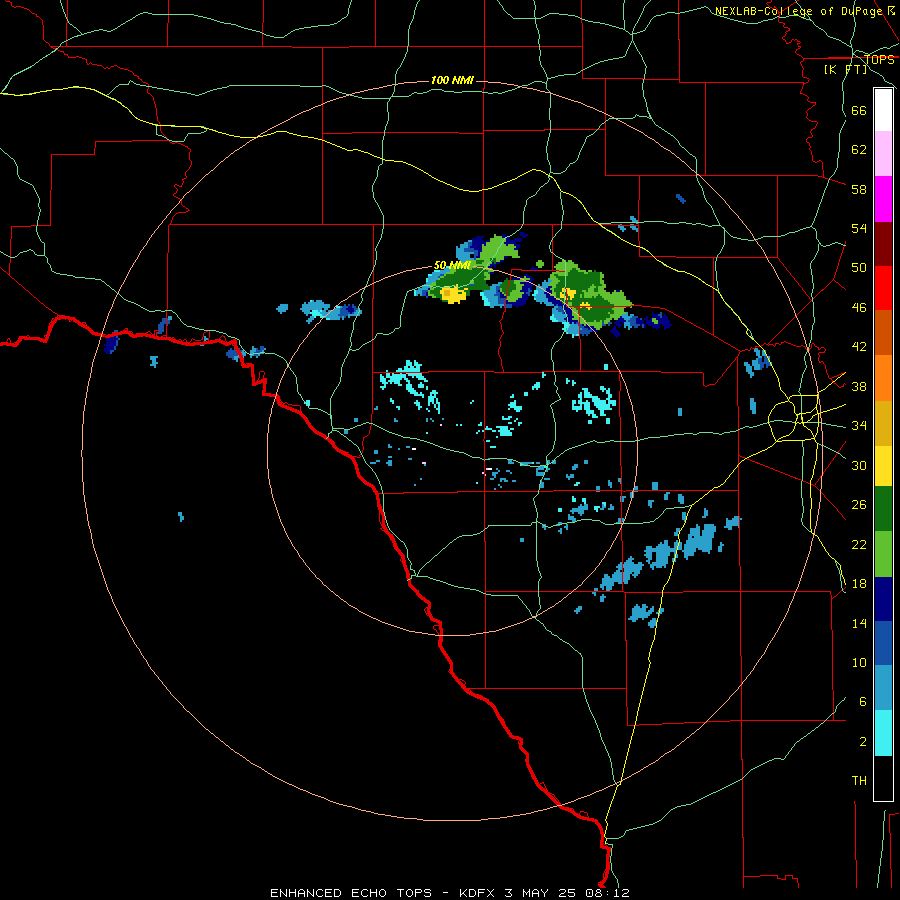
Task: Click the "34" scale value
Action: 859,426
